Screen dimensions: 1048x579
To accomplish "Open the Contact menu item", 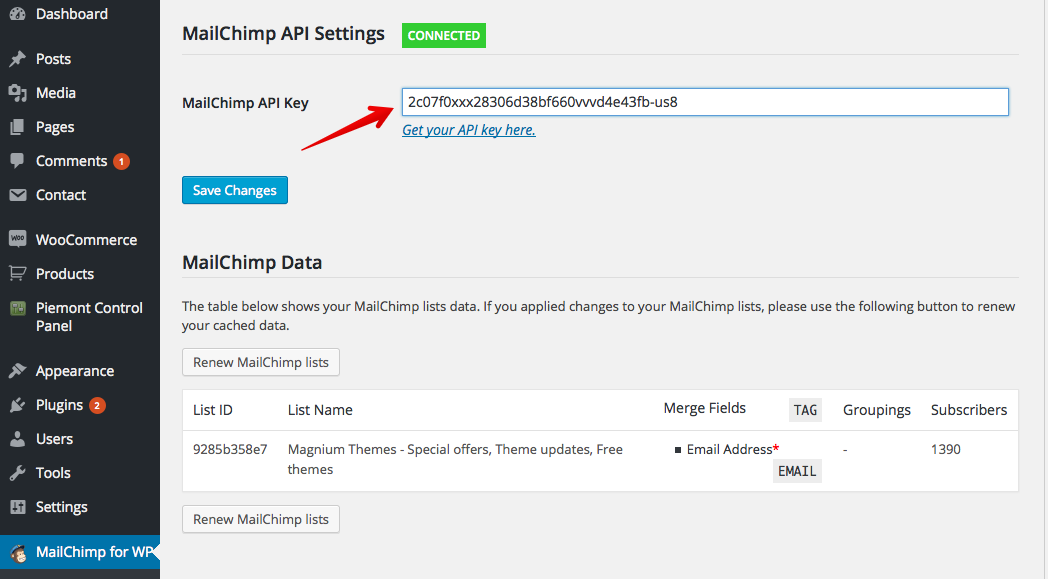I will click(x=61, y=195).
